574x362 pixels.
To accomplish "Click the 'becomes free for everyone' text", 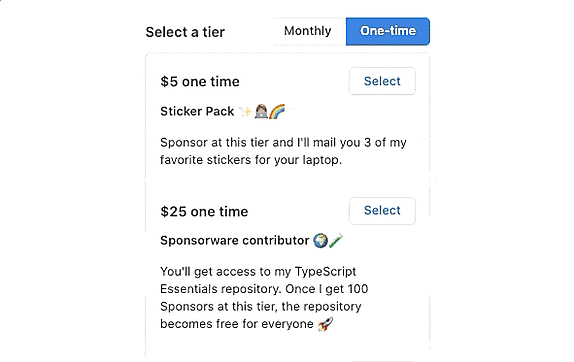I will click(x=237, y=324).
